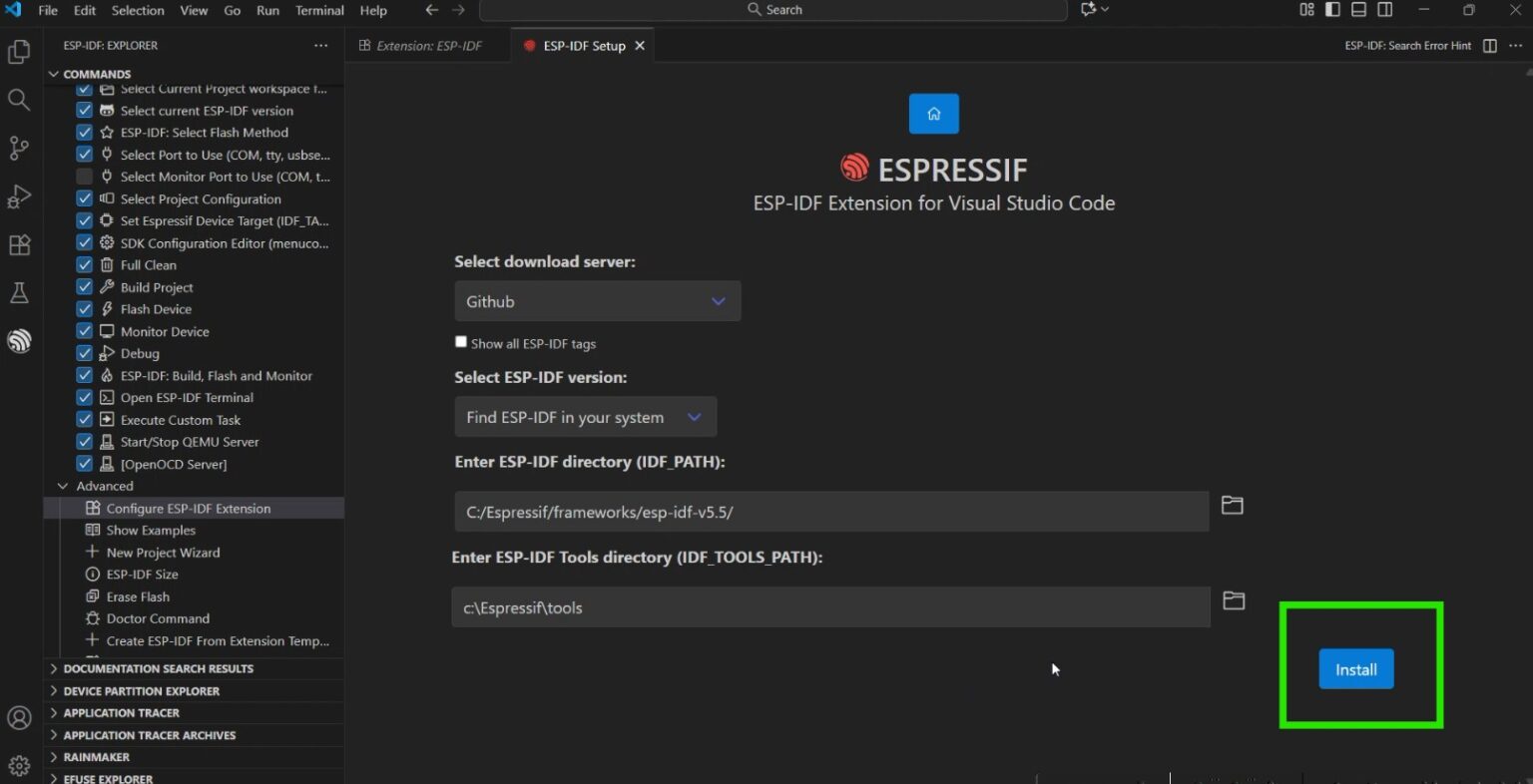
Task: Click the IDF_TOOLS_PATH input field
Action: coord(831,607)
